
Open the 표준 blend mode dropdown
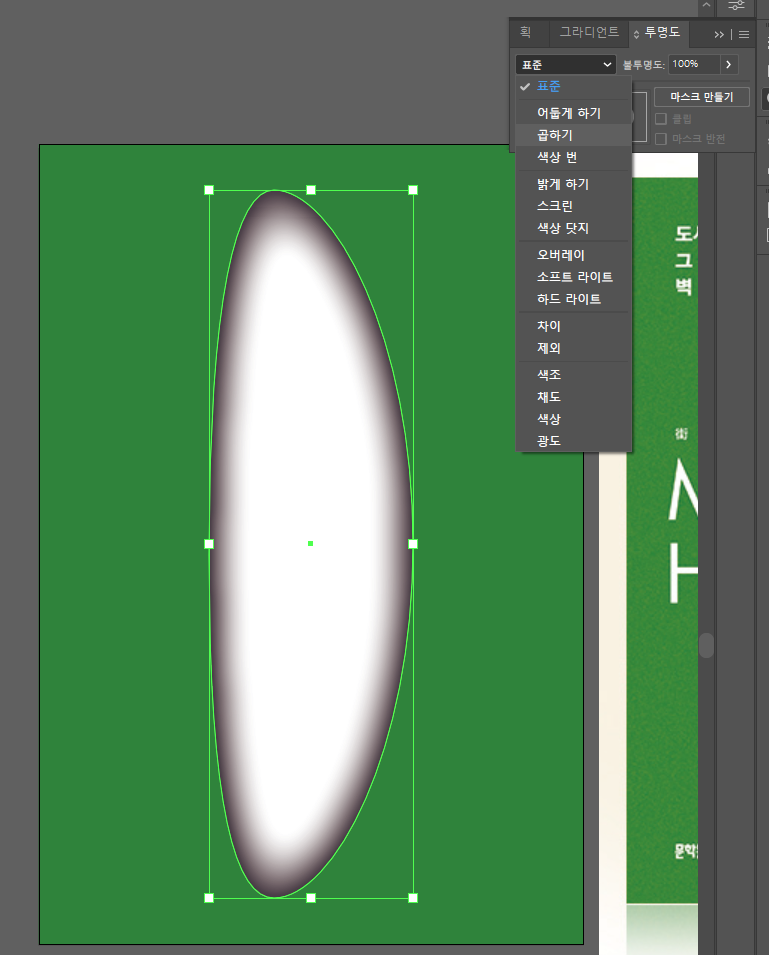tap(566, 65)
